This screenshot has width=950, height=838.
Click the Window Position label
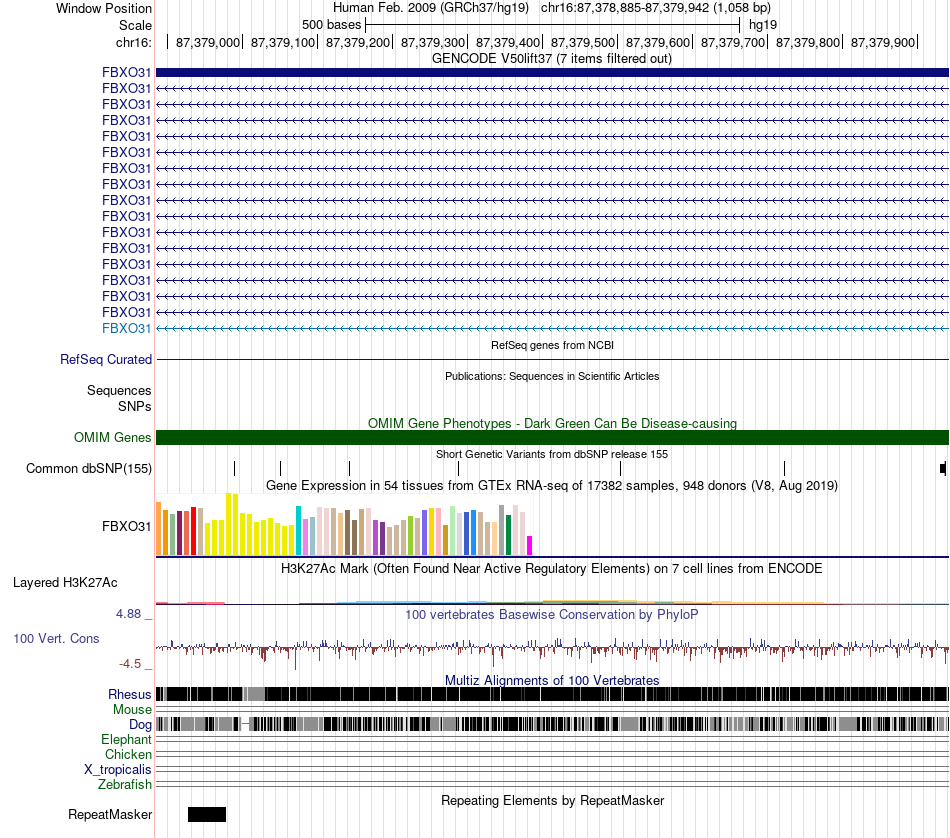click(104, 8)
